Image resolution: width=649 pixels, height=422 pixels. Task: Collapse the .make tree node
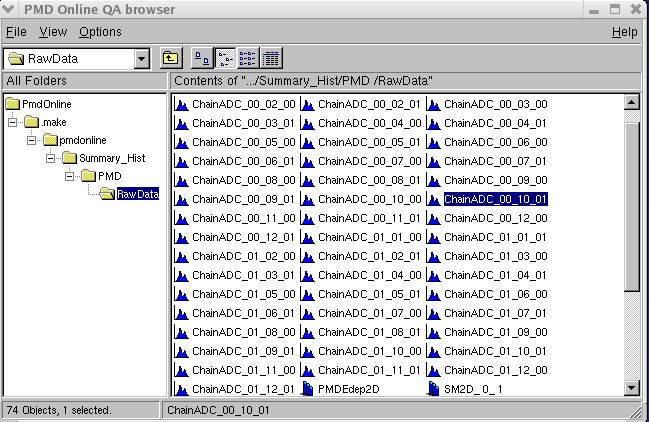(12, 122)
